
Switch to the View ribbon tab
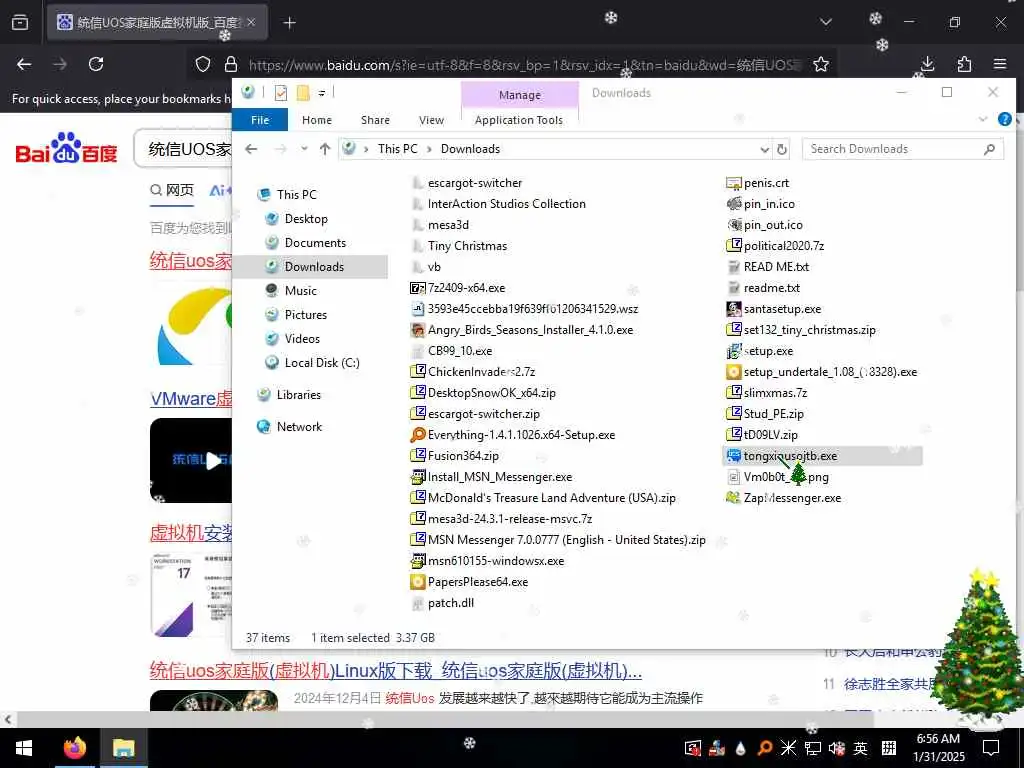click(x=432, y=120)
